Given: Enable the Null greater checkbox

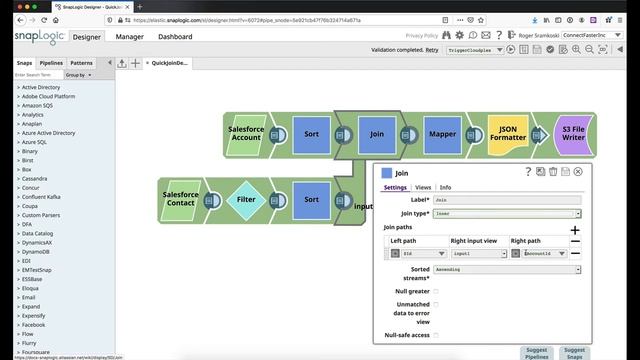Looking at the screenshot, I should (436, 291).
